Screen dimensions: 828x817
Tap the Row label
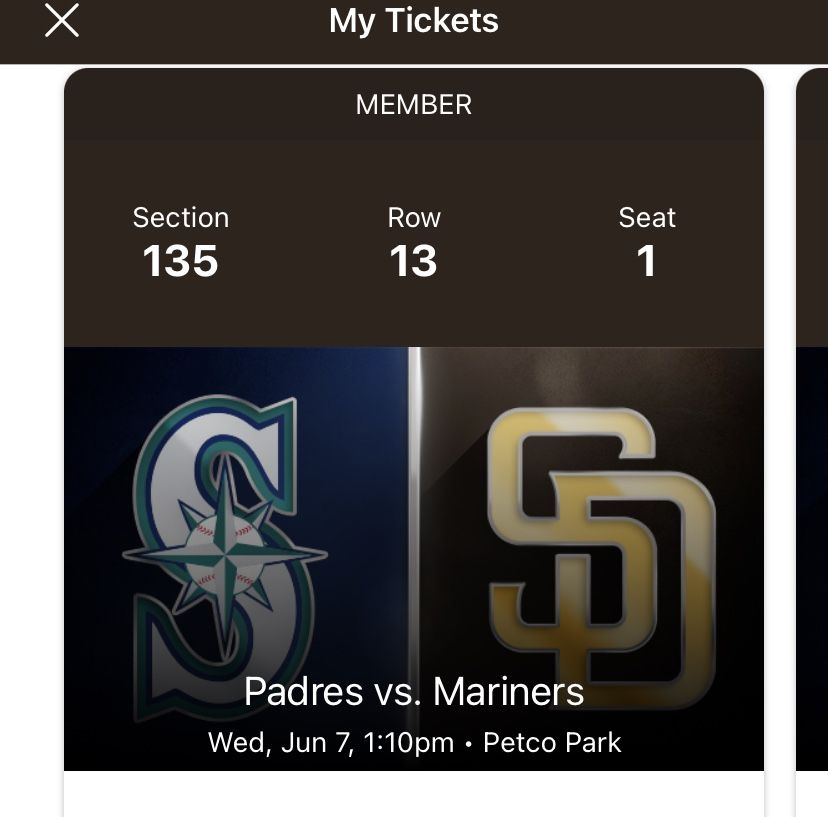coord(414,218)
